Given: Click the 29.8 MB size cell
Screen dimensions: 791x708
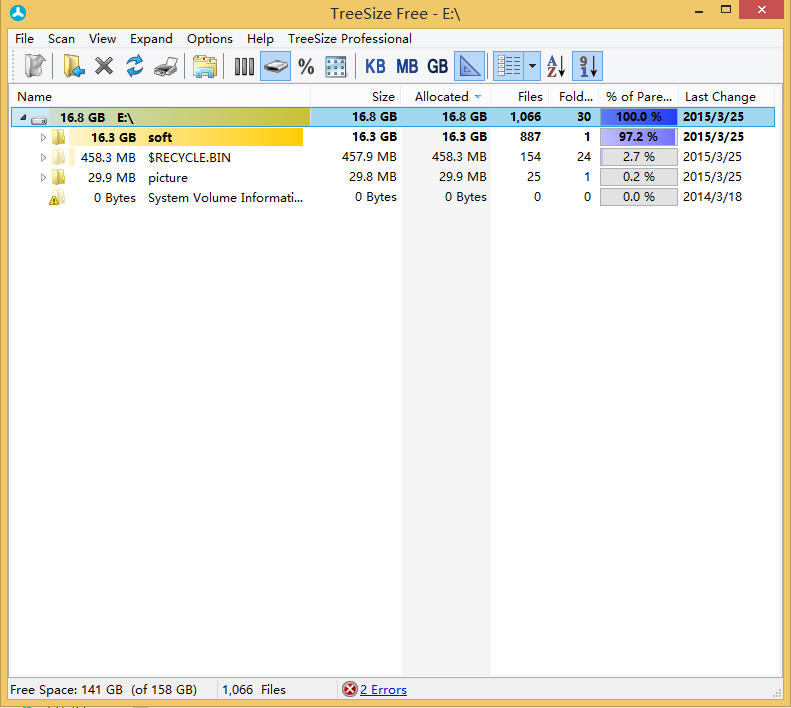Looking at the screenshot, I should click(372, 177).
